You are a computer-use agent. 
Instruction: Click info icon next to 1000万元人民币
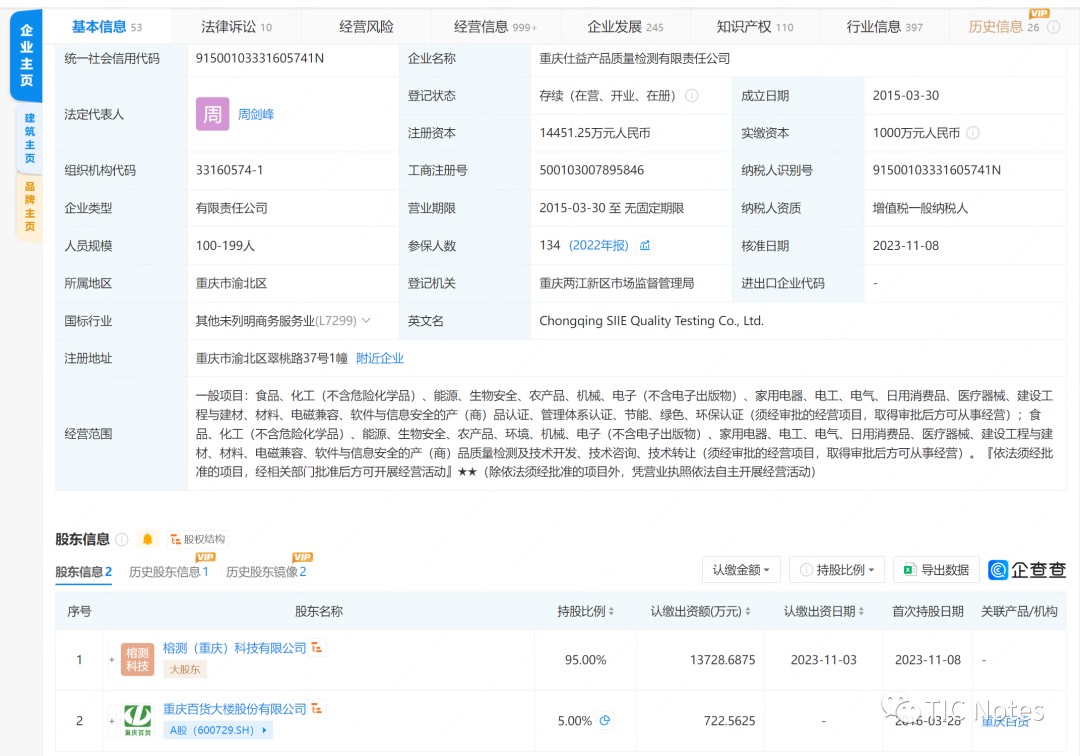pos(973,133)
